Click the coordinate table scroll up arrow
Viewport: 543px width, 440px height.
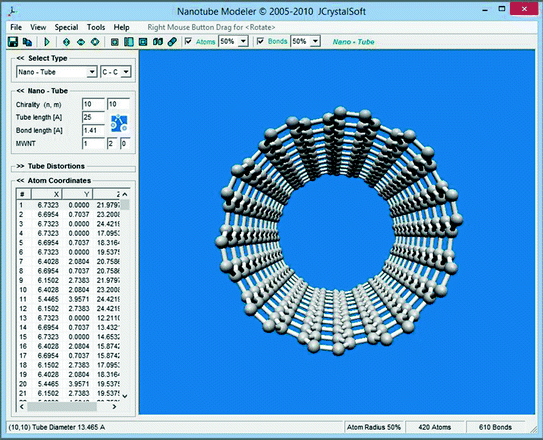click(125, 194)
